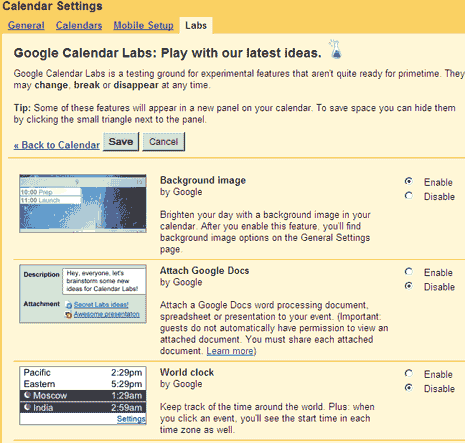Image resolution: width=465 pixels, height=443 pixels.
Task: Disable Attach Google Docs
Action: 409,286
